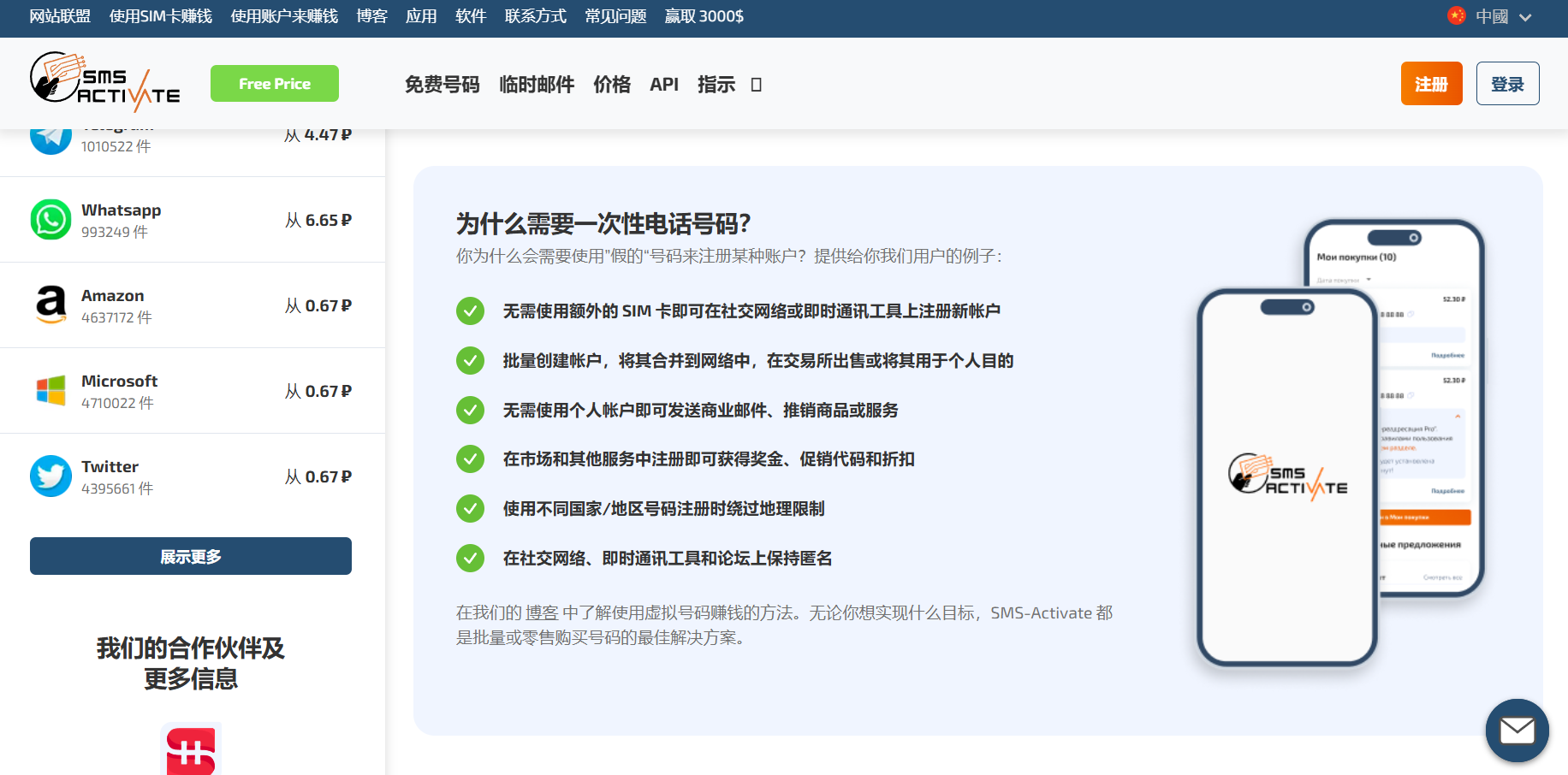Click the rear phone mockup with Мои покупки
The width and height of the screenshot is (1568, 775).
[x=1432, y=407]
